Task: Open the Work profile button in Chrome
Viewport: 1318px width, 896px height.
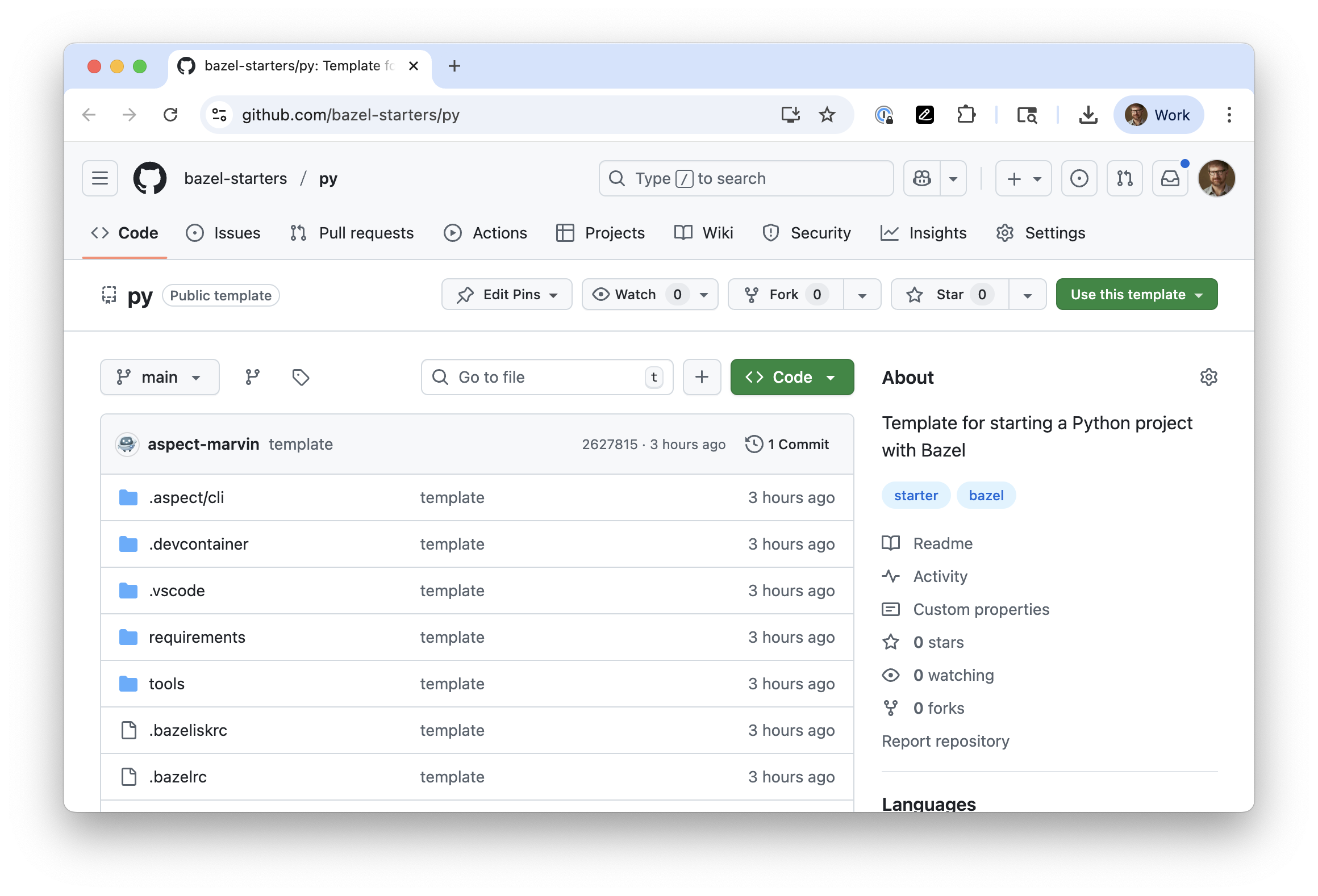Action: click(1159, 115)
